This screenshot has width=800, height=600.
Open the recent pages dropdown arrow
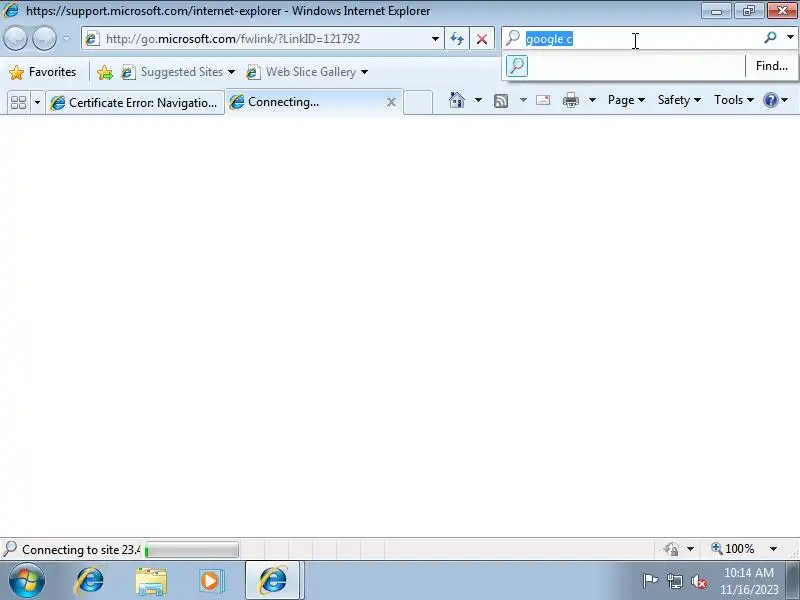66,39
